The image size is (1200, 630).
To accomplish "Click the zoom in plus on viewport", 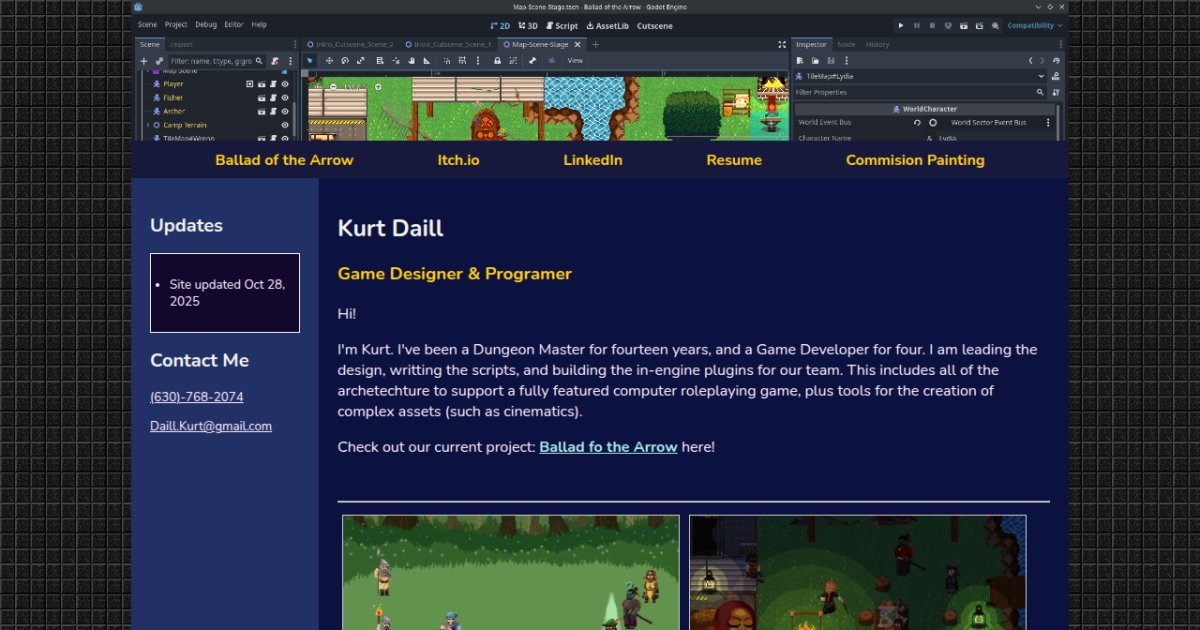I will pyautogui.click(x=378, y=87).
